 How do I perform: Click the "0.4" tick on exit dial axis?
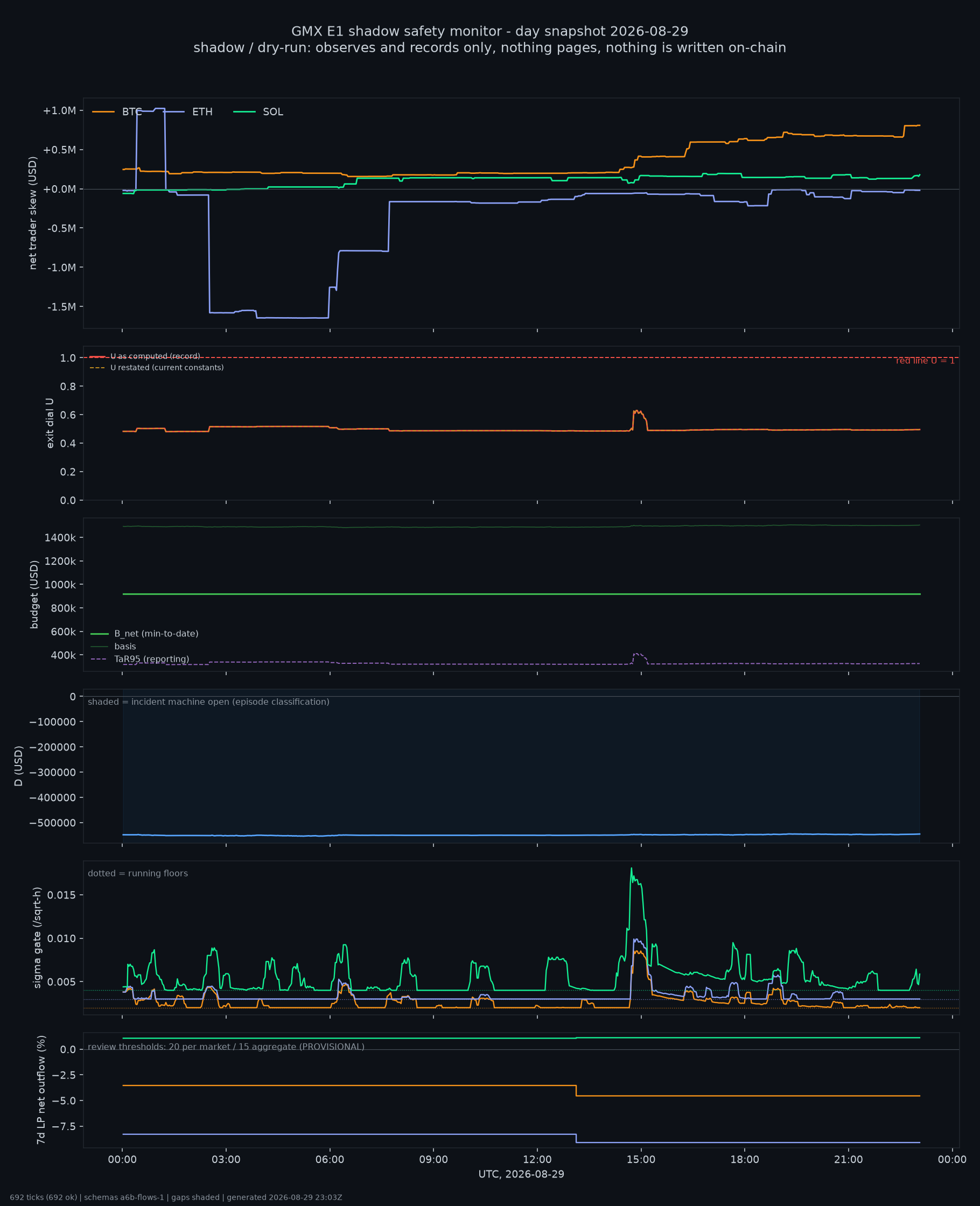click(x=68, y=444)
